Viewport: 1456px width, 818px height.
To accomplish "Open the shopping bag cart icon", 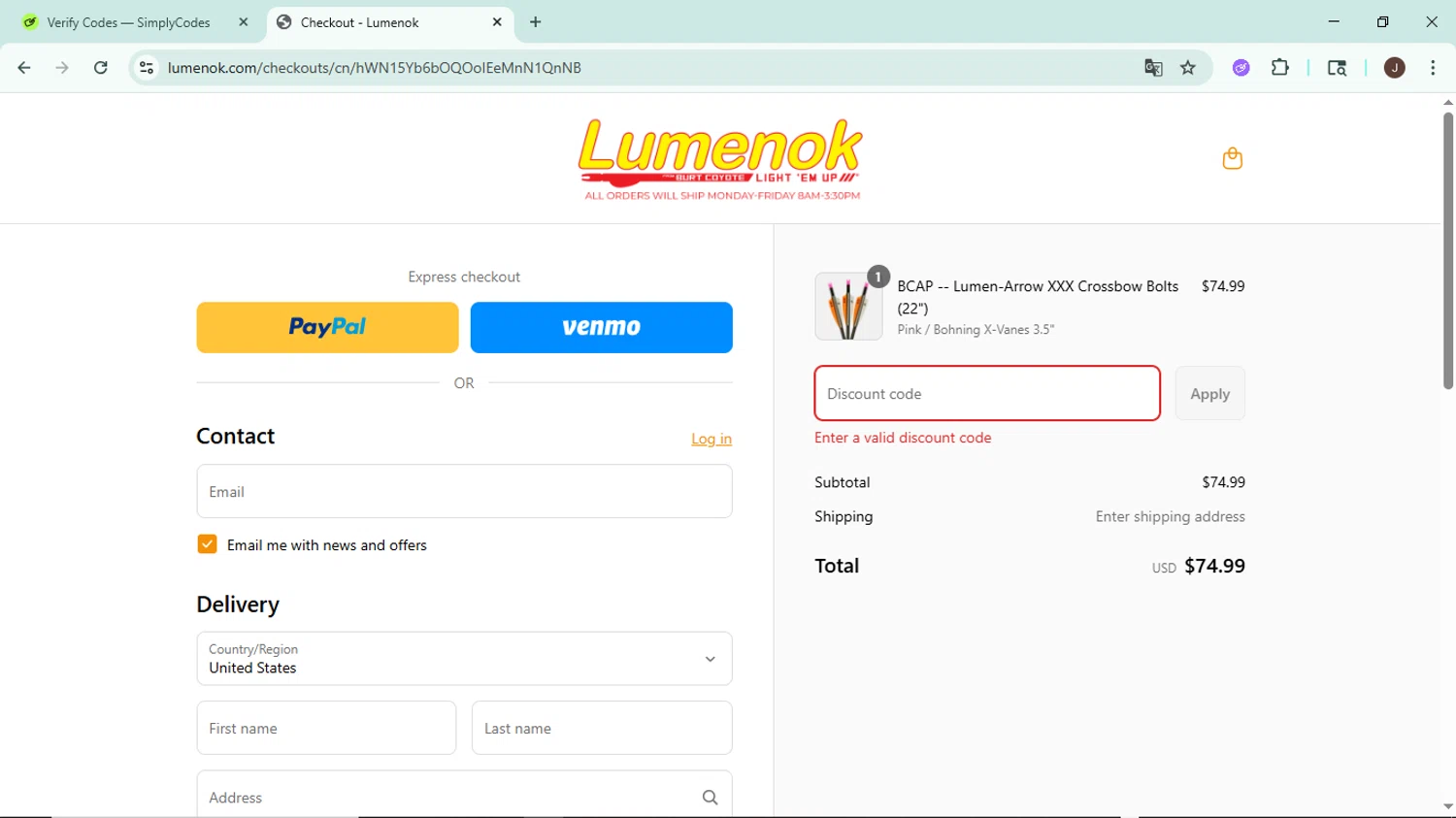I will tap(1232, 158).
